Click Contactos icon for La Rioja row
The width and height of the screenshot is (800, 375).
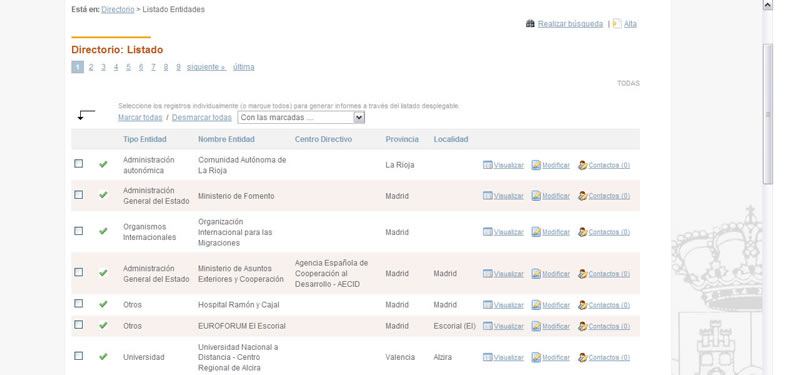[583, 165]
